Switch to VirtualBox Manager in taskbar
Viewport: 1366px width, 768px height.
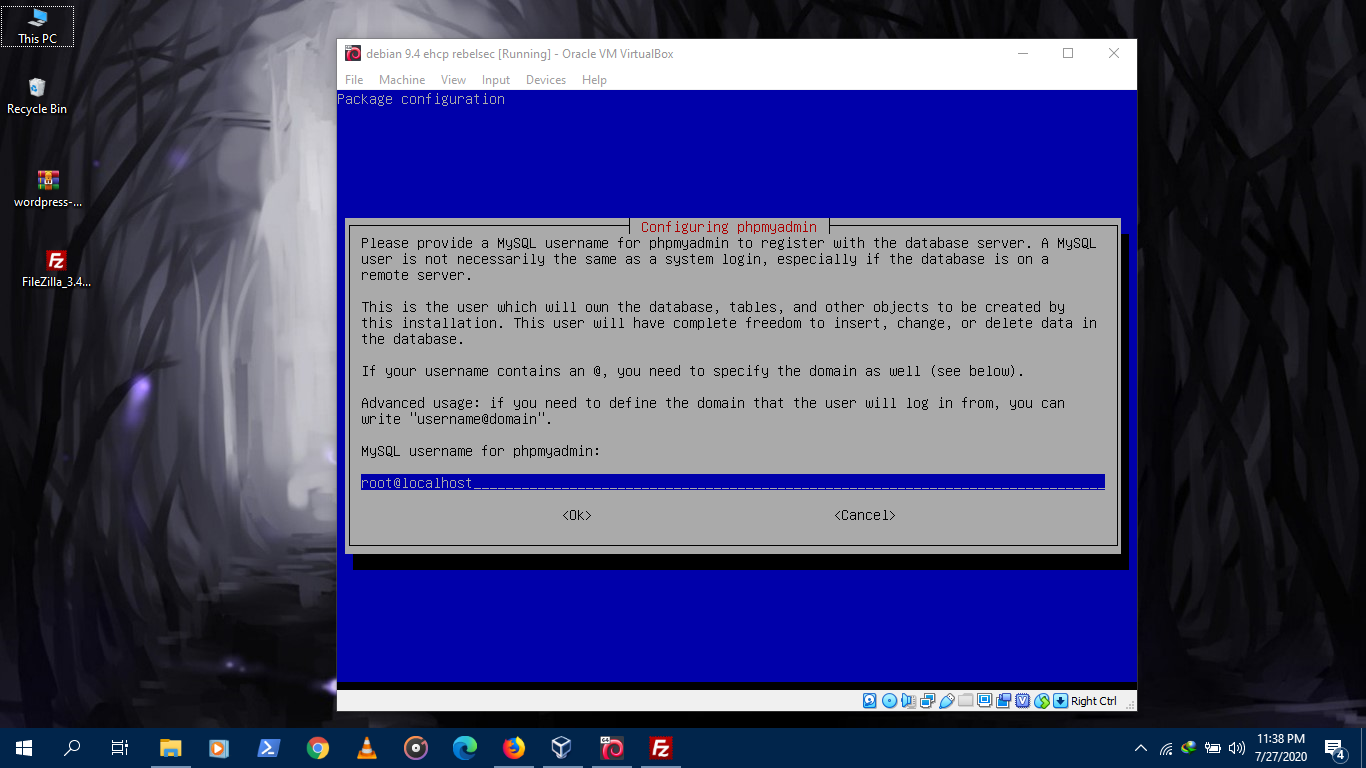[562, 748]
